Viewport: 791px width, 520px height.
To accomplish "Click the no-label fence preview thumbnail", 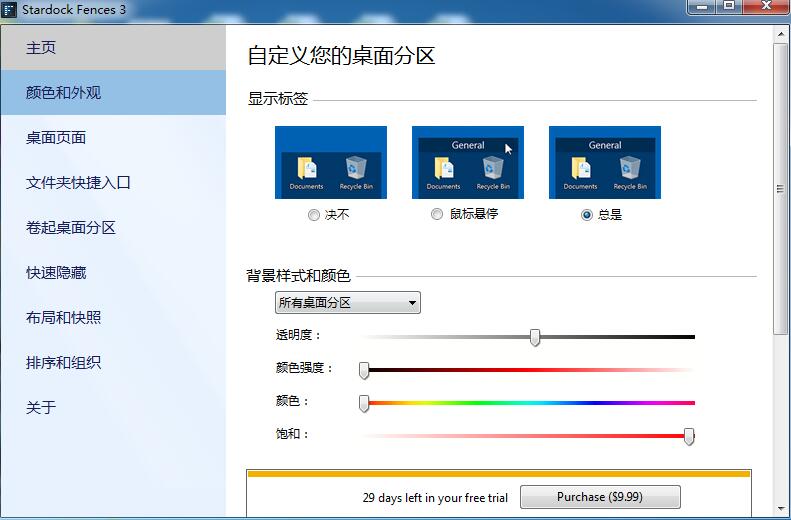I will tap(331, 162).
